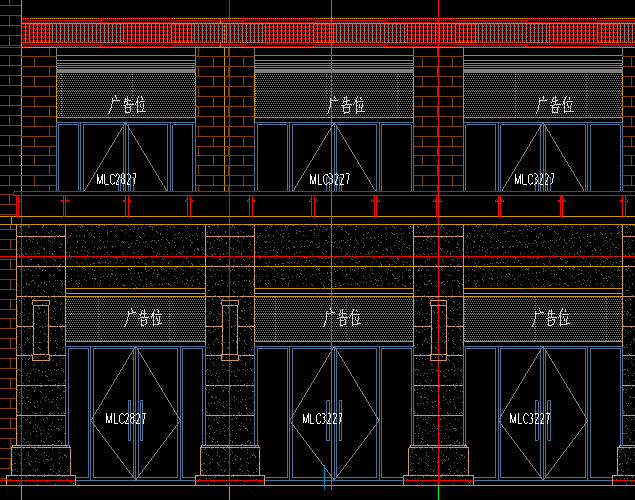Select upper storey MLC3227 label in rightmost bay
This screenshot has height=500, width=635.
click(535, 179)
